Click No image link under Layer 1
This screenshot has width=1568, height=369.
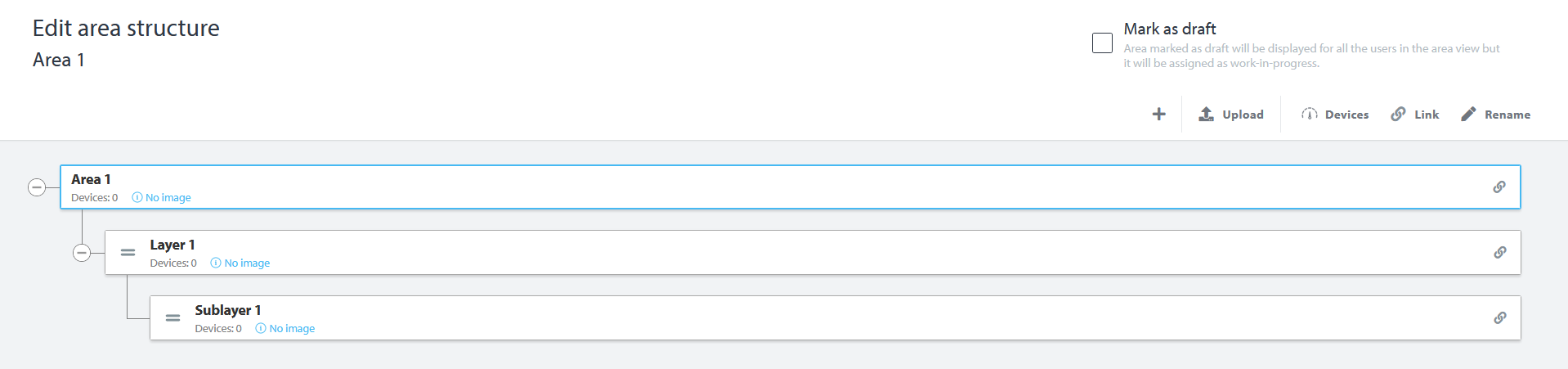point(246,263)
